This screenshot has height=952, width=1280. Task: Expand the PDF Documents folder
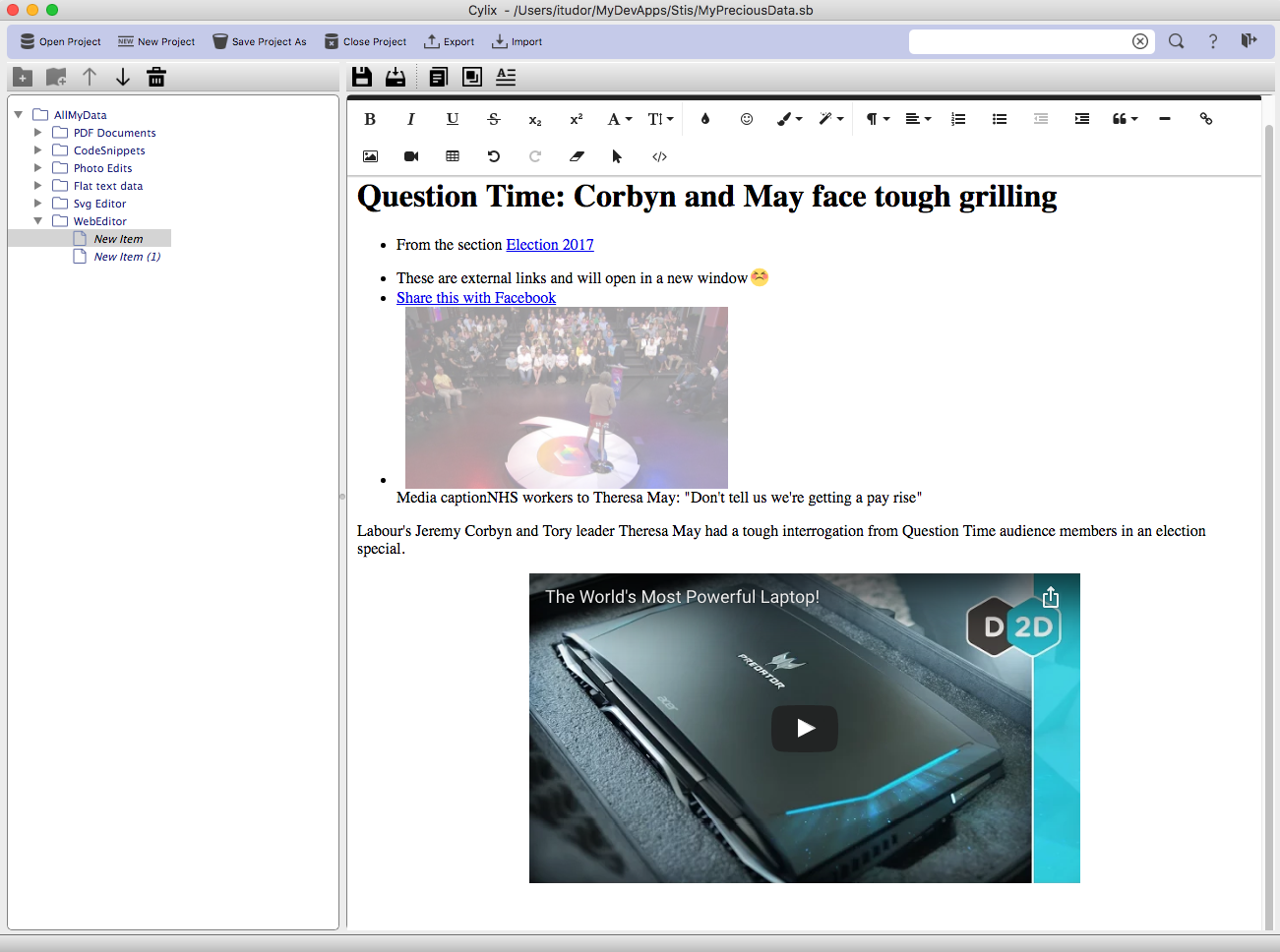point(38,132)
